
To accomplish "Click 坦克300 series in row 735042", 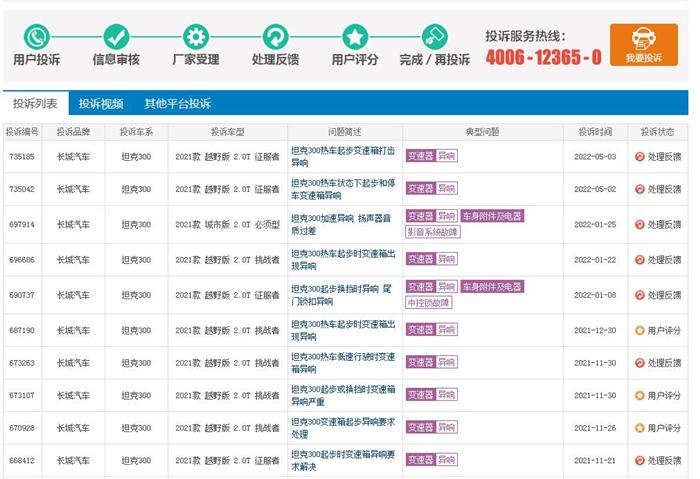I will pos(136,189).
